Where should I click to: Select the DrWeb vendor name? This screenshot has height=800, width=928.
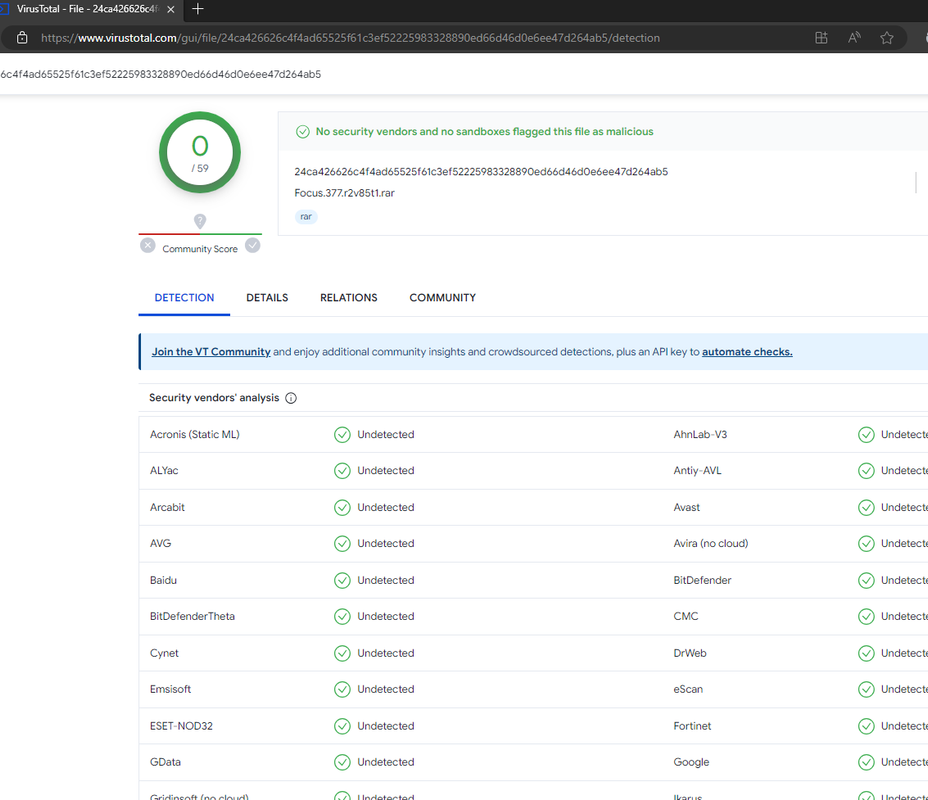tap(689, 653)
